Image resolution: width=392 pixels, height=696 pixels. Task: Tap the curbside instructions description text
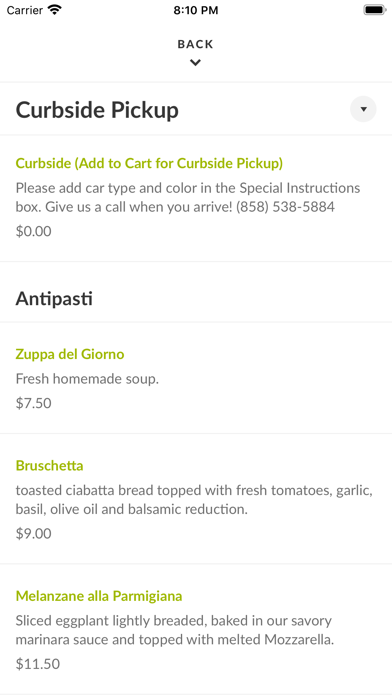(188, 197)
